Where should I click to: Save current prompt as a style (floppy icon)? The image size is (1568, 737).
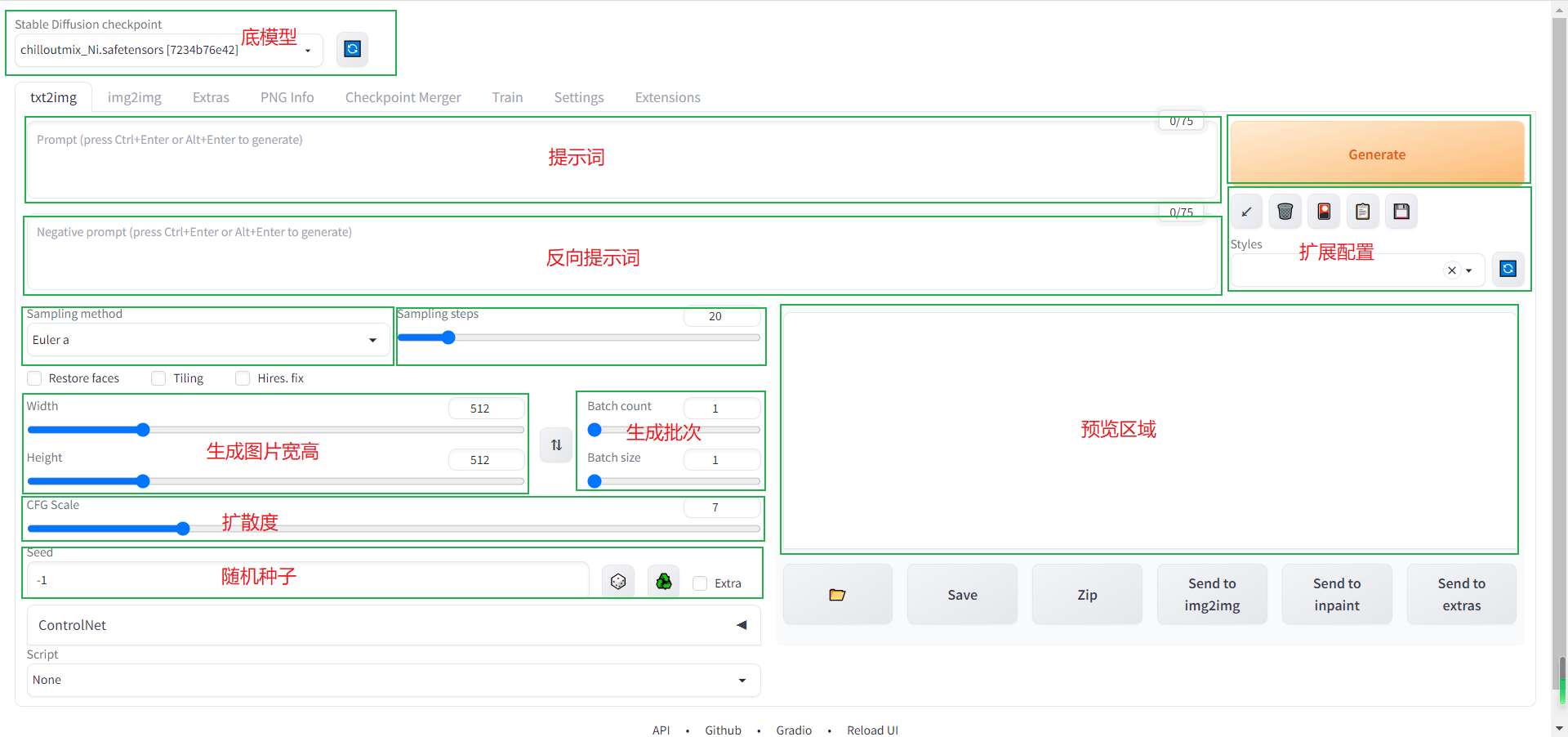(1401, 211)
